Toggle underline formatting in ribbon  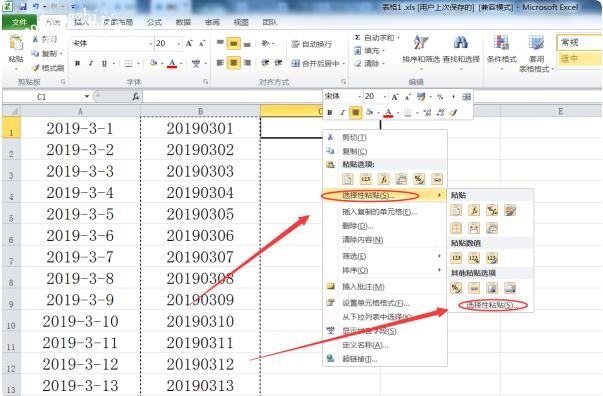(x=104, y=63)
